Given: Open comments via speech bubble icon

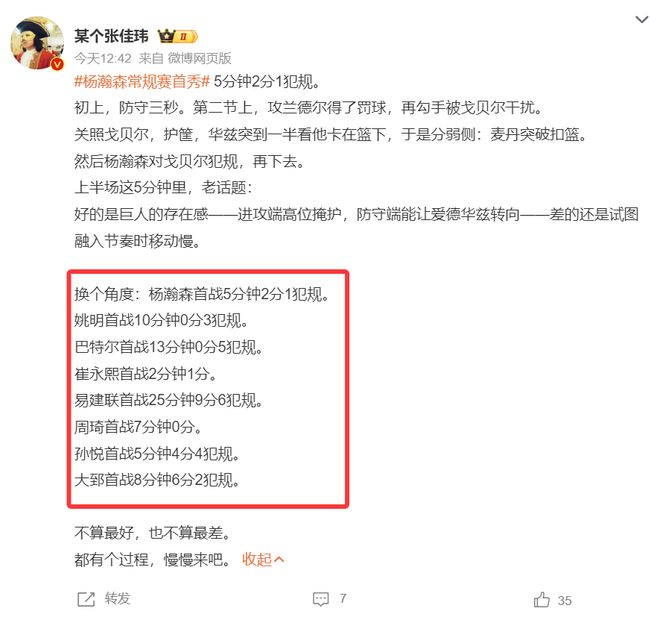Looking at the screenshot, I should [321, 599].
